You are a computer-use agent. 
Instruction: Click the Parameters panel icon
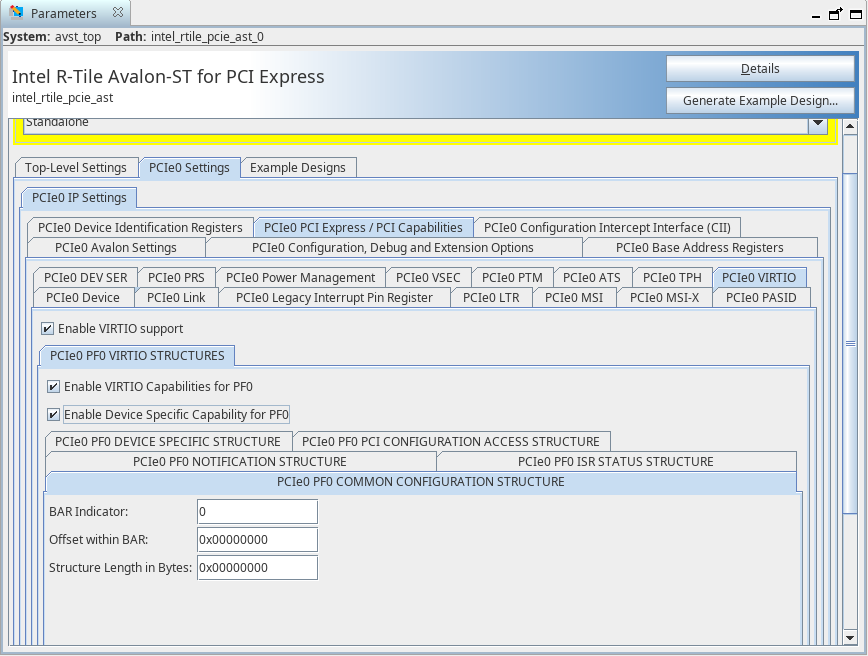pos(17,12)
